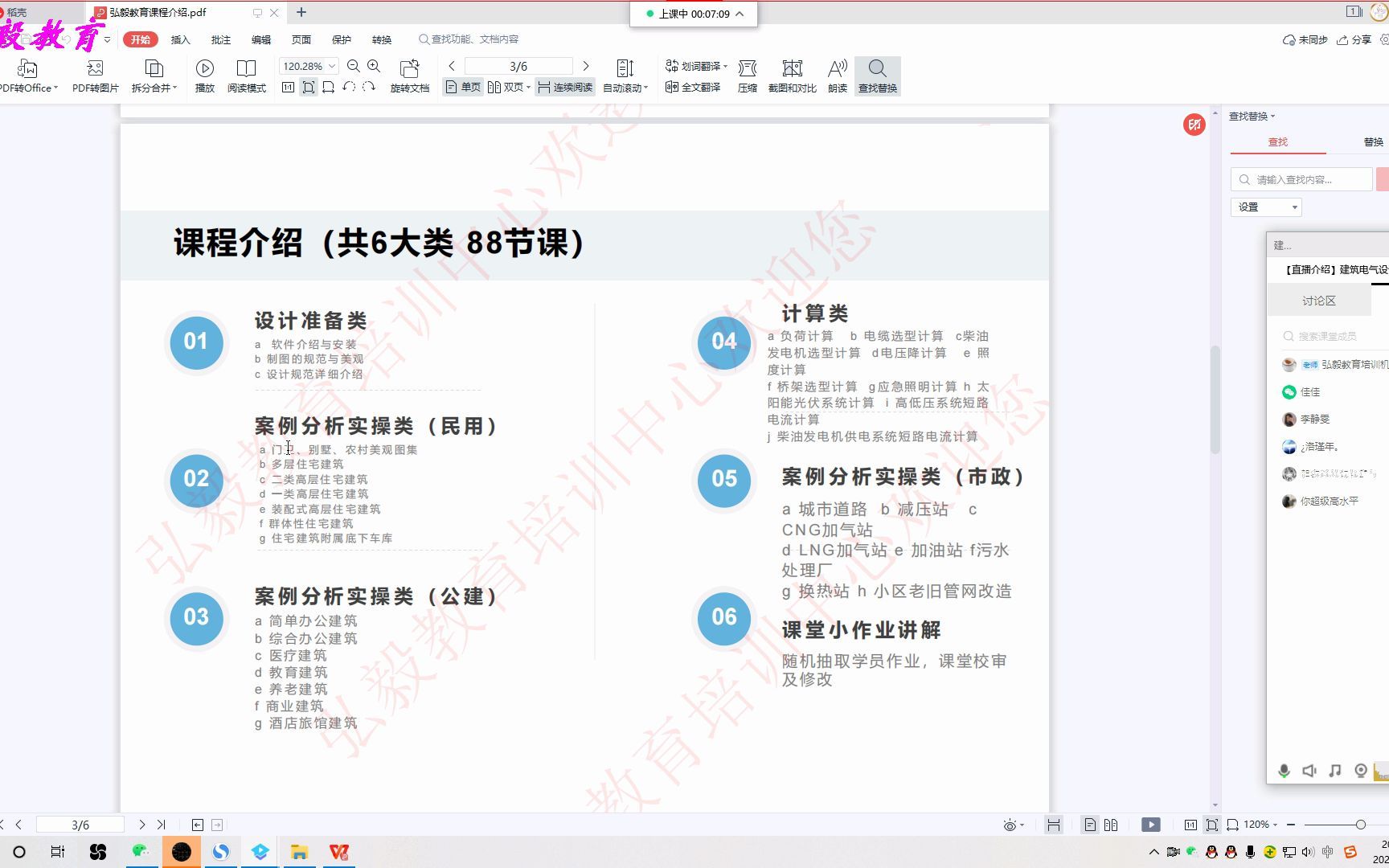Switch to 查找 tab in side panel
The height and width of the screenshot is (868, 1389).
[1278, 142]
